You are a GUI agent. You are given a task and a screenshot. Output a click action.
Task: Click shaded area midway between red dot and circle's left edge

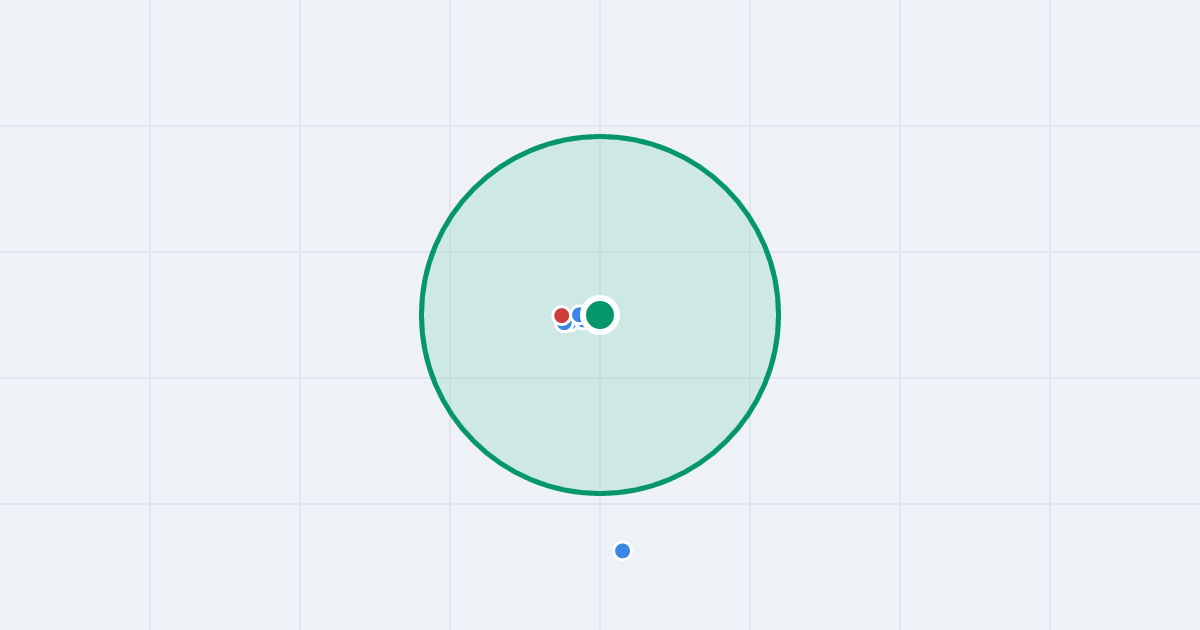coord(490,315)
